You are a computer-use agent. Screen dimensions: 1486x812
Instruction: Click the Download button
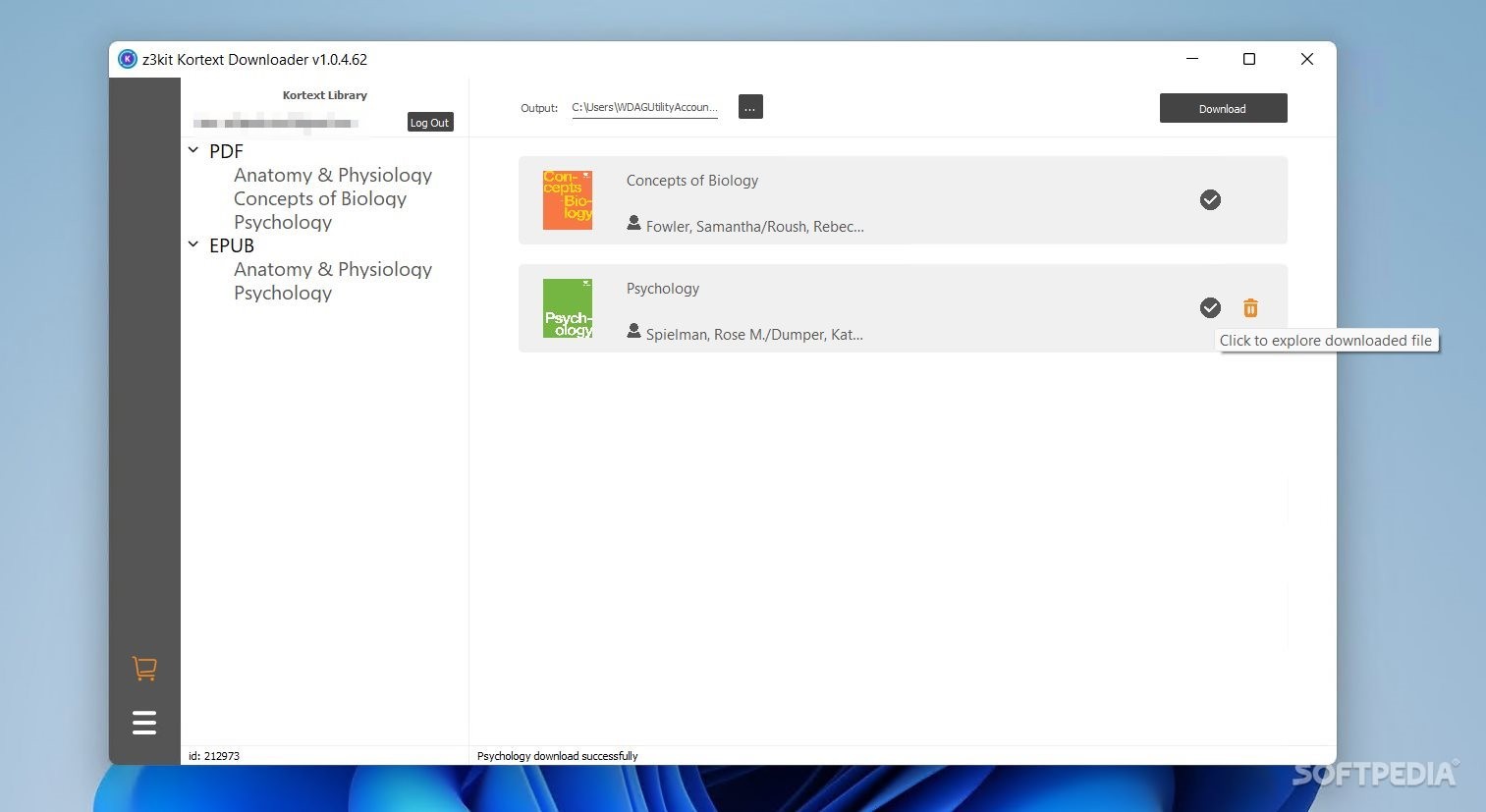(1223, 108)
